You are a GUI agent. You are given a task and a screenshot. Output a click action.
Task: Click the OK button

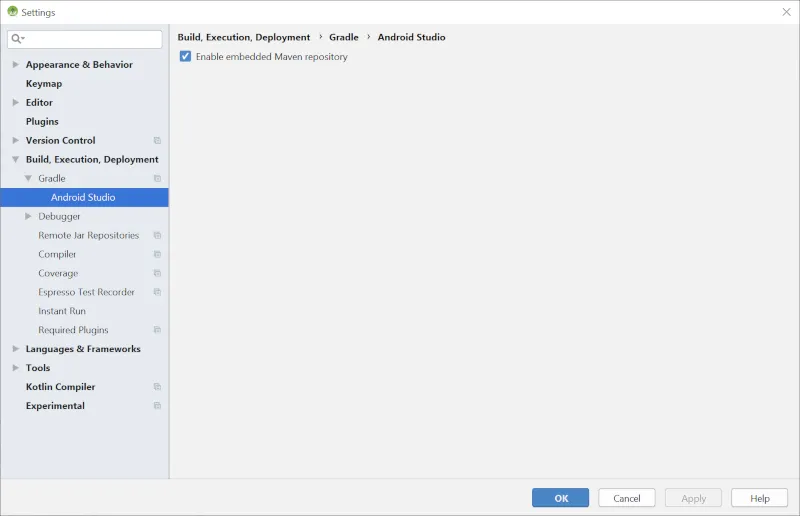click(560, 498)
